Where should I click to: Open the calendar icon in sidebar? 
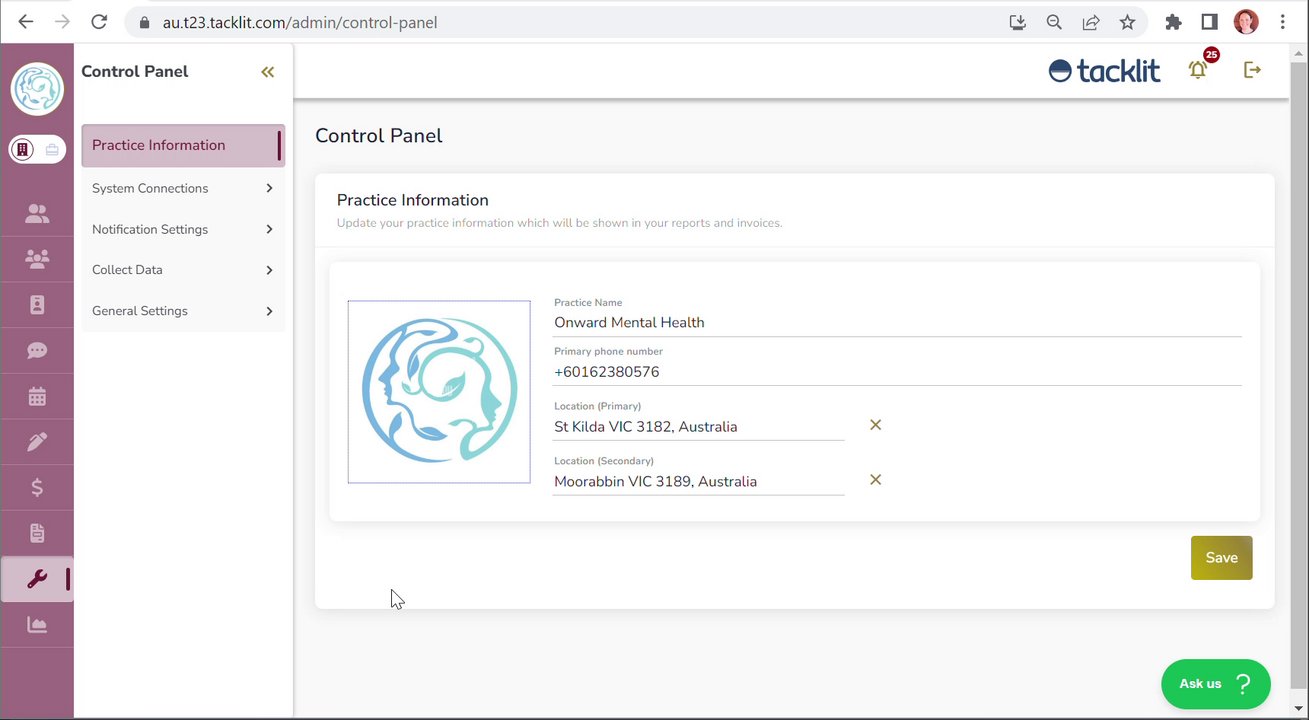tap(37, 397)
